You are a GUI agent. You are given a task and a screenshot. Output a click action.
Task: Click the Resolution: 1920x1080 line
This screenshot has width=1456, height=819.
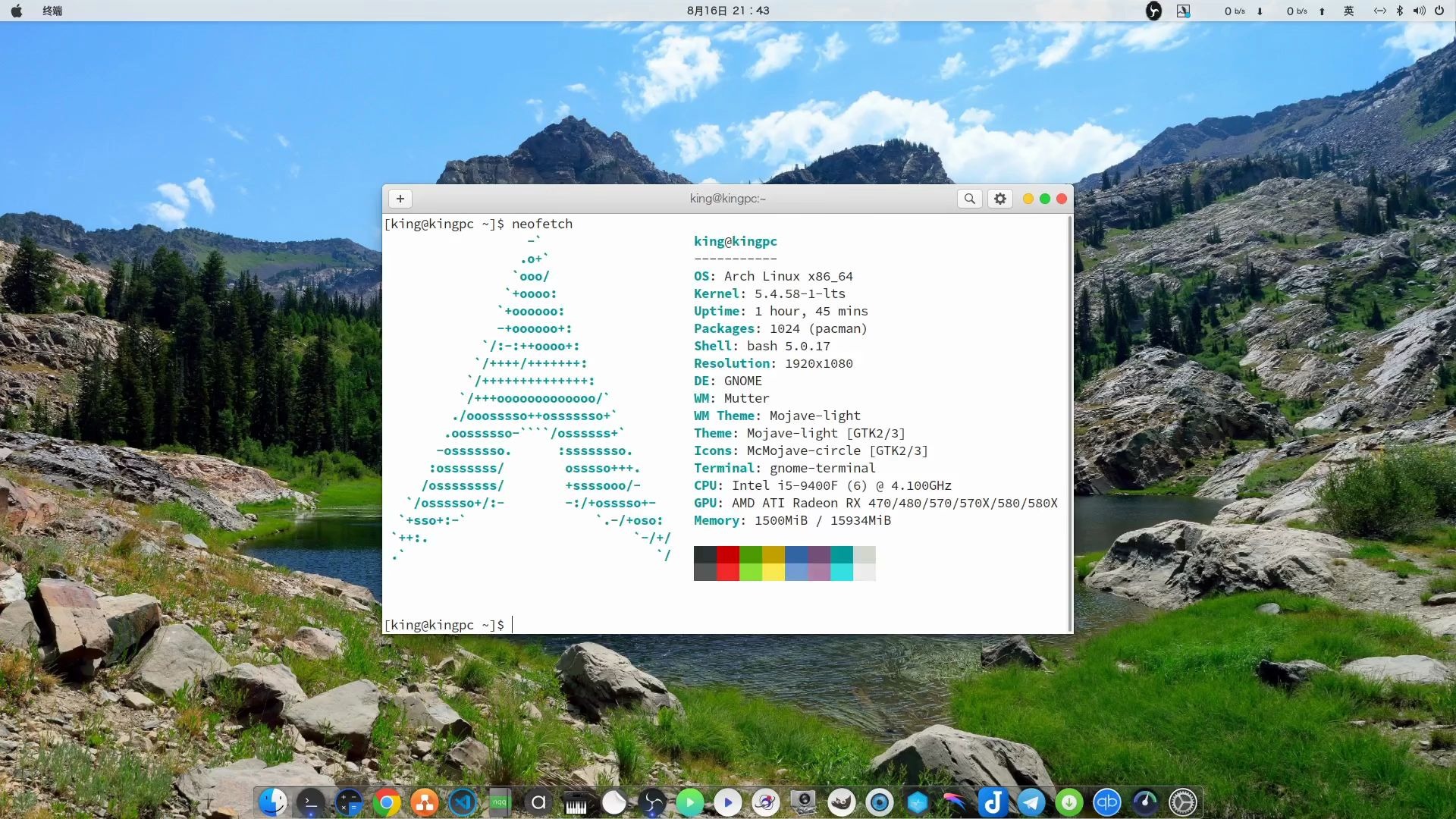tap(773, 363)
